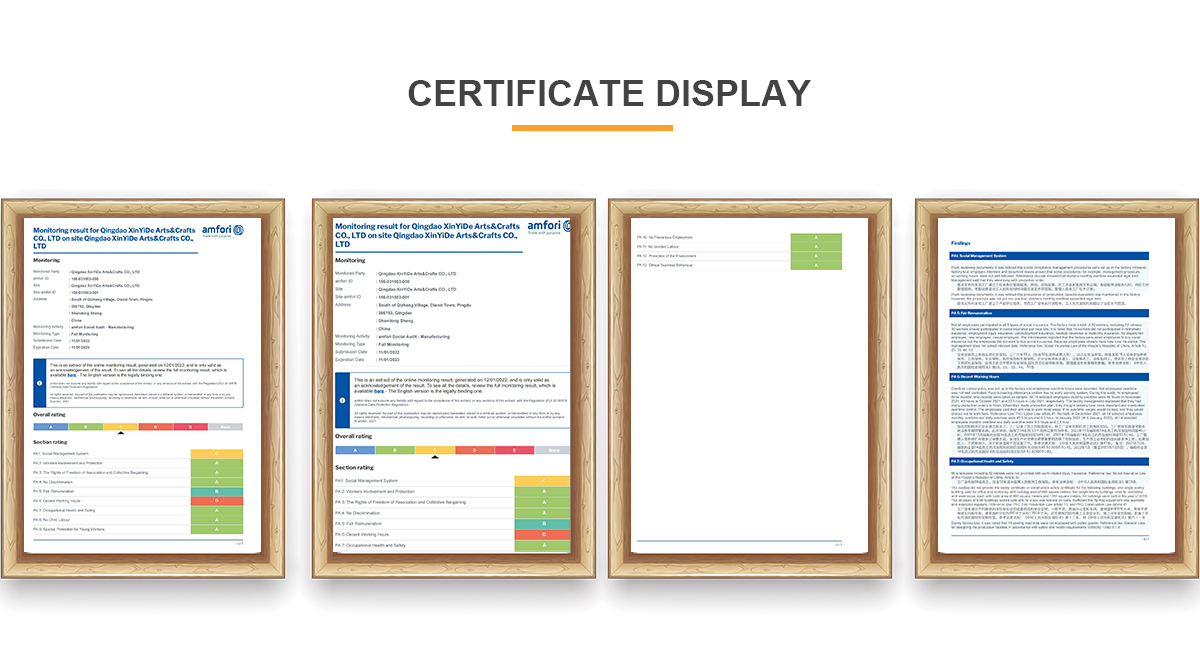
Task: Select red E overall rating in second certificate
Action: pos(513,450)
